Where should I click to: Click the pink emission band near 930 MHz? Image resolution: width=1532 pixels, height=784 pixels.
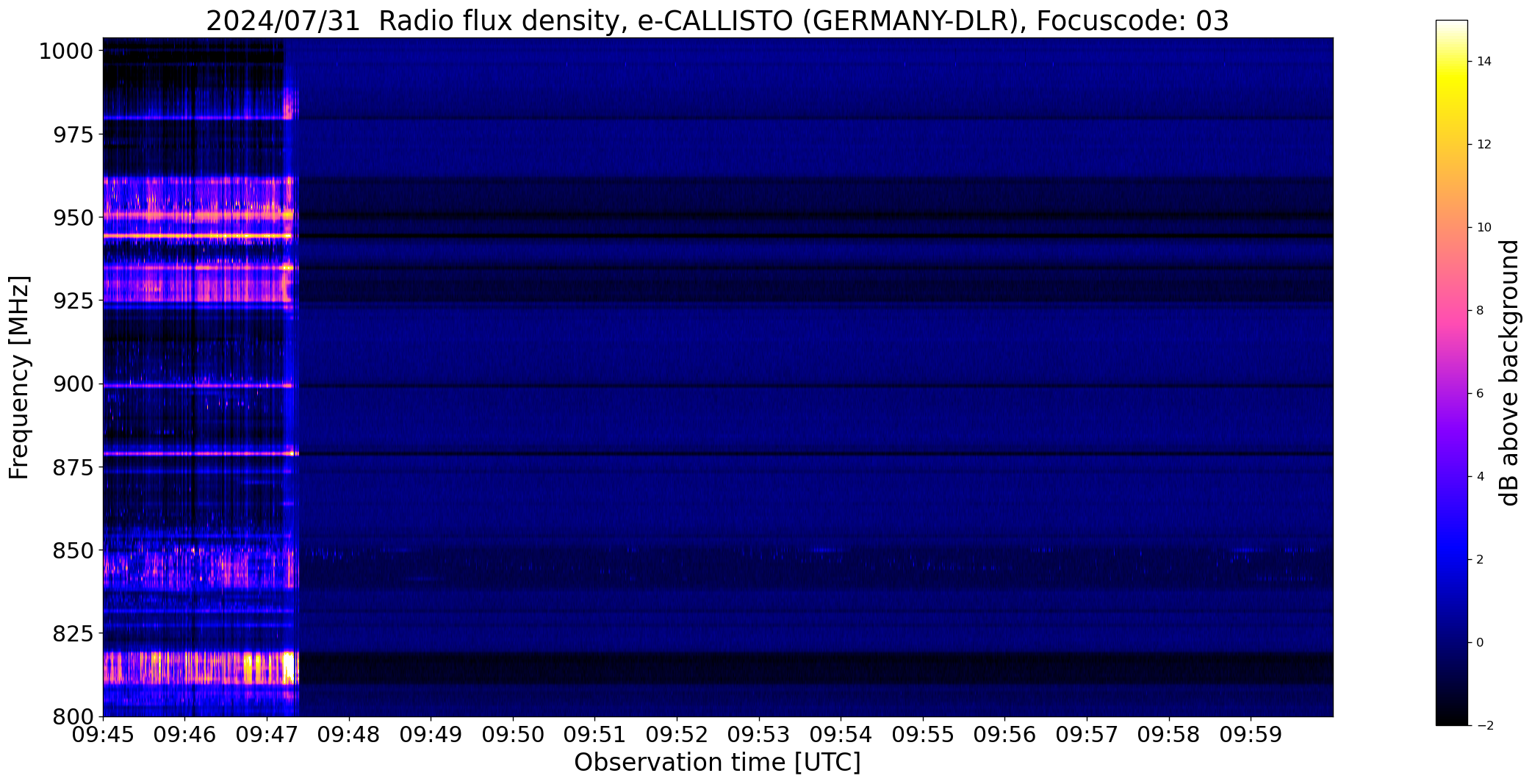pos(198,285)
